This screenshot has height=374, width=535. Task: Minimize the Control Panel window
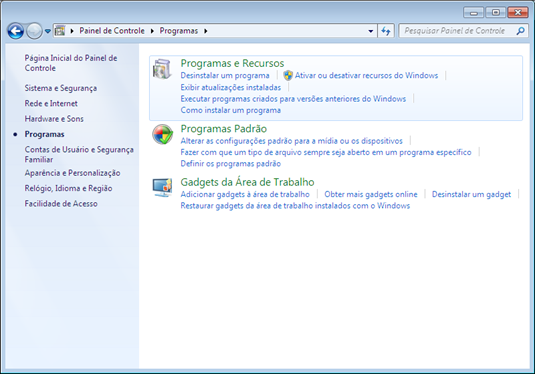tap(474, 13)
